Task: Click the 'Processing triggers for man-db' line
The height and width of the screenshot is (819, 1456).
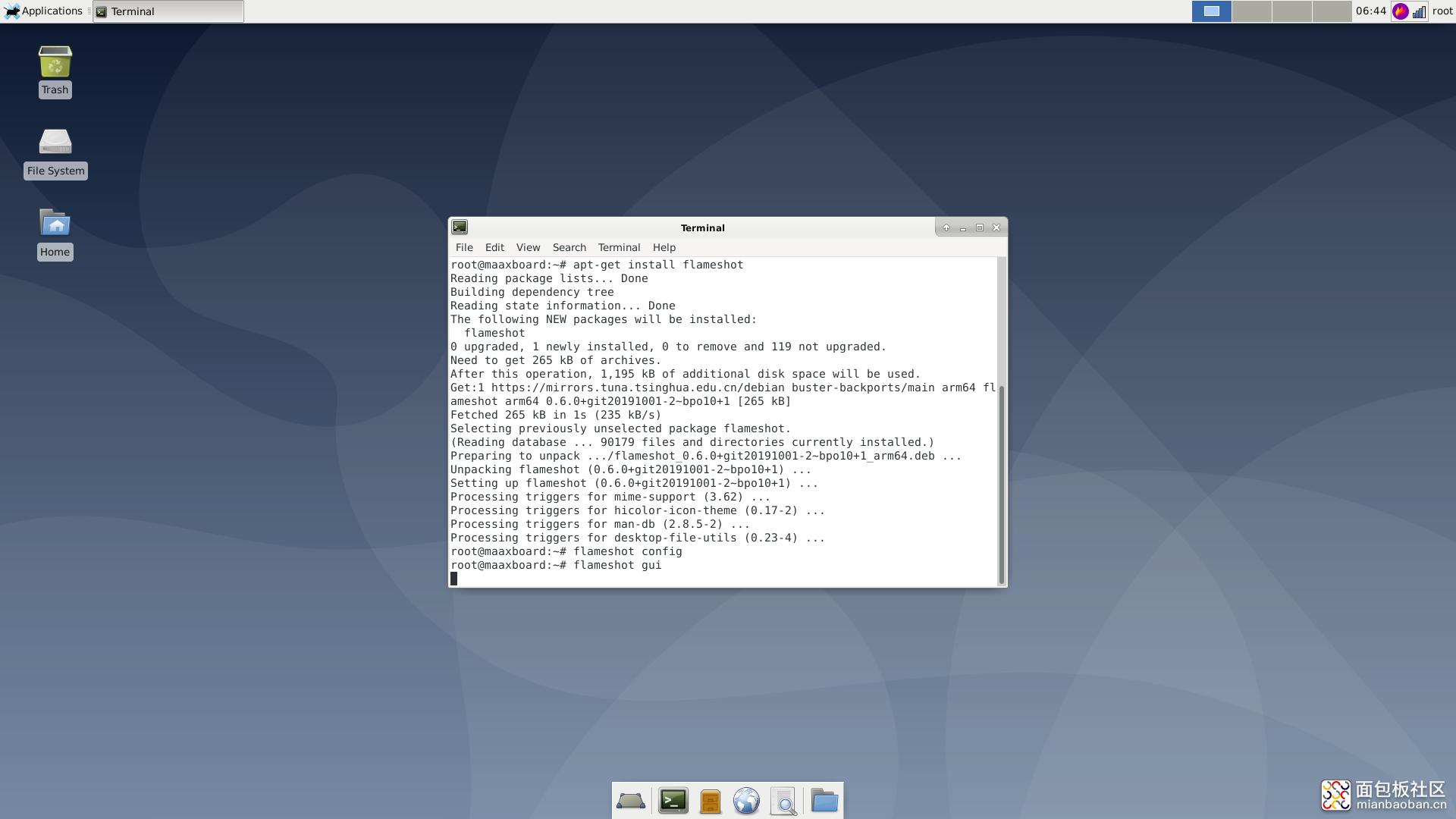Action: [x=600, y=524]
